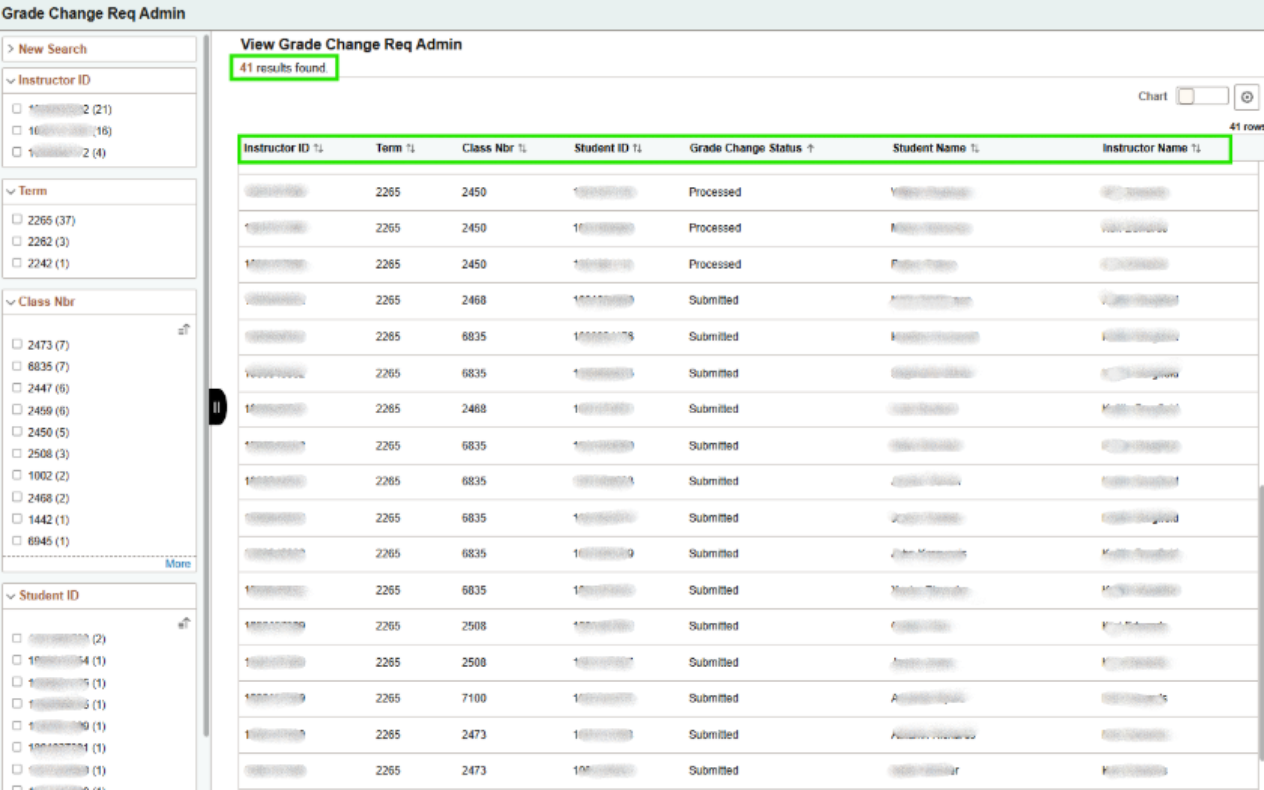Open the New Search option

[47, 49]
